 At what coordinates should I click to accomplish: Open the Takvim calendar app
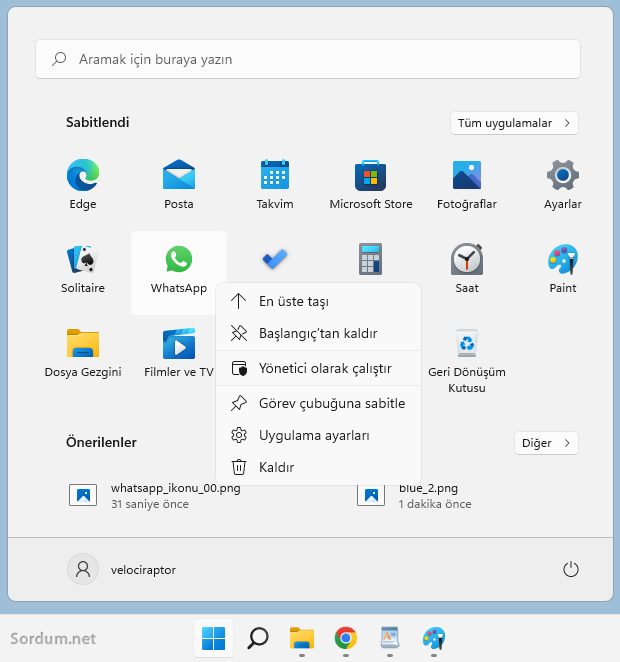(x=275, y=184)
